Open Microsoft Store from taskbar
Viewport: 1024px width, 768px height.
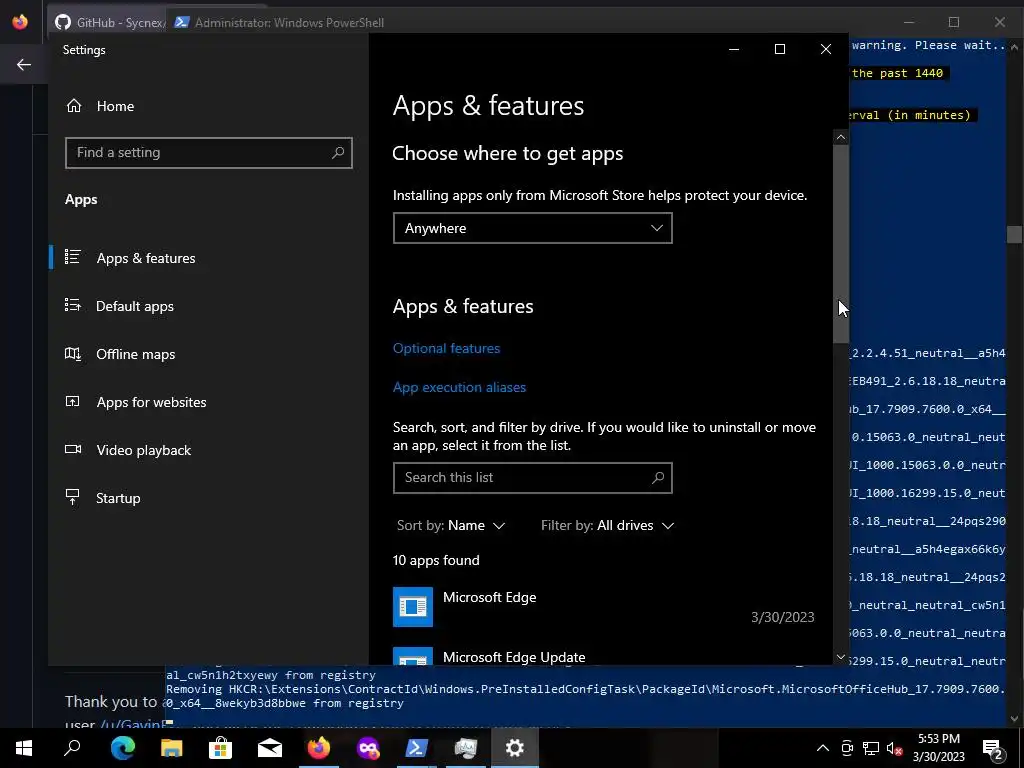point(220,748)
